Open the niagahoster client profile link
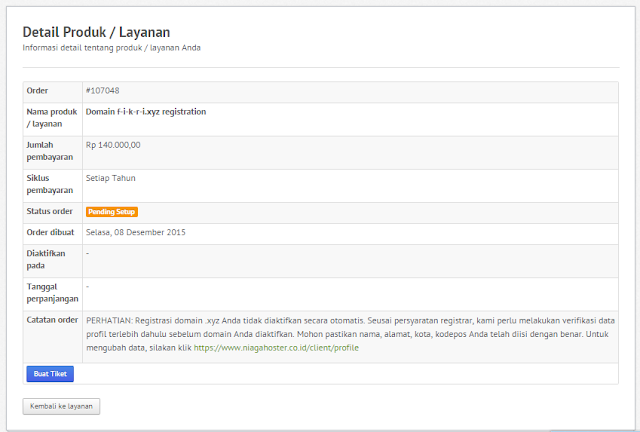Screen dimensions: 640x432 coord(276,348)
